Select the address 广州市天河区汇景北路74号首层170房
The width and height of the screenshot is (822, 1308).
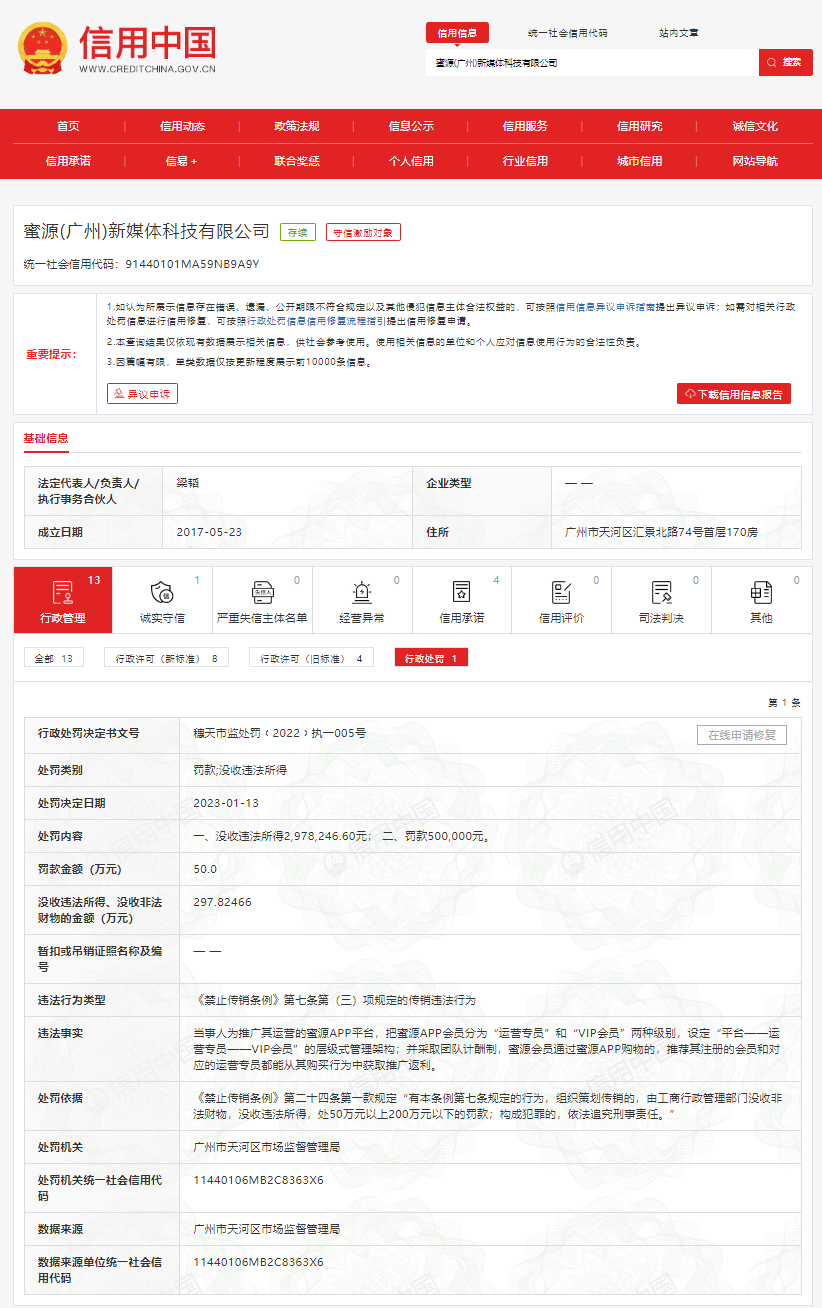661,532
